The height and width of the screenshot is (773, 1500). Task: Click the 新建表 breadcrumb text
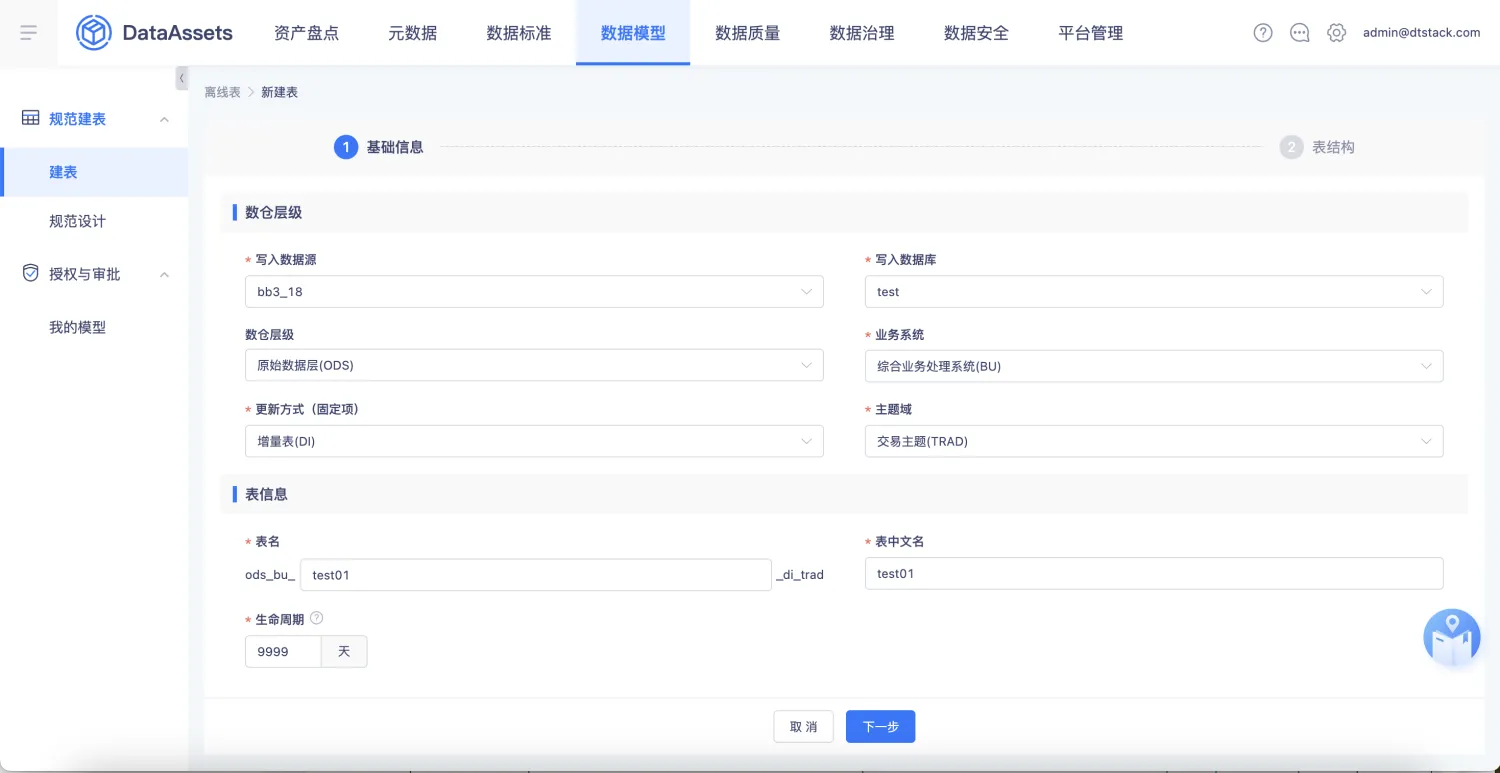280,92
